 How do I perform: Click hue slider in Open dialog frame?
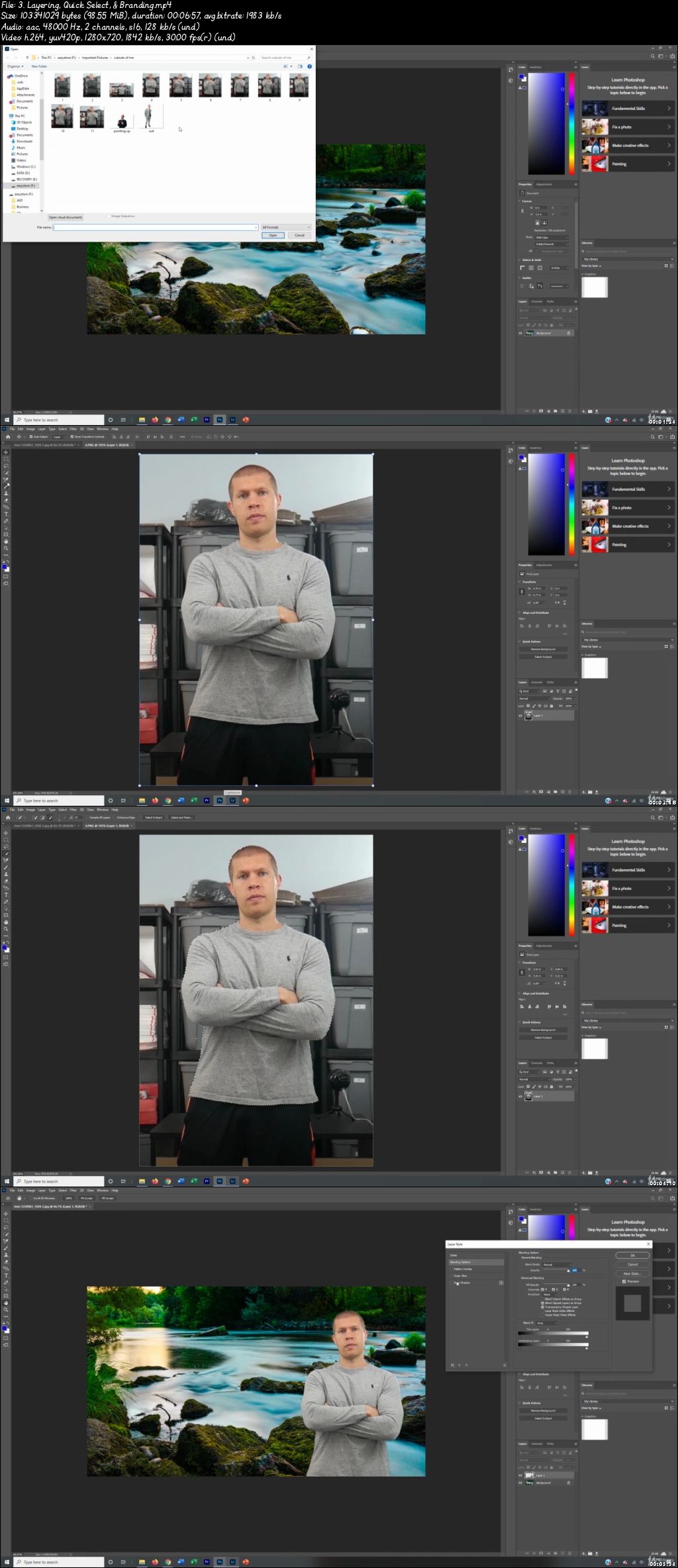571,124
